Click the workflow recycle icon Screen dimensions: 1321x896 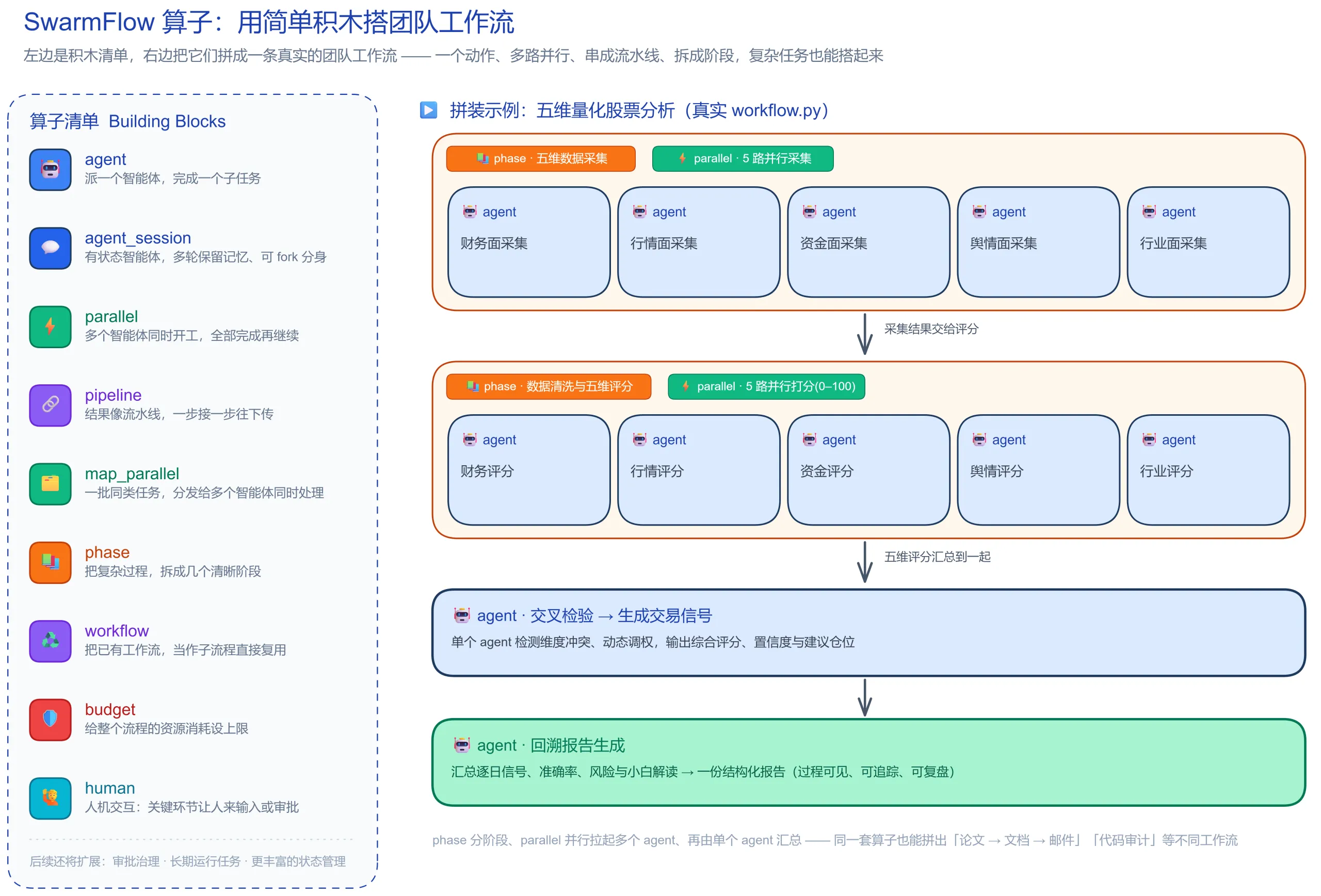click(50, 641)
